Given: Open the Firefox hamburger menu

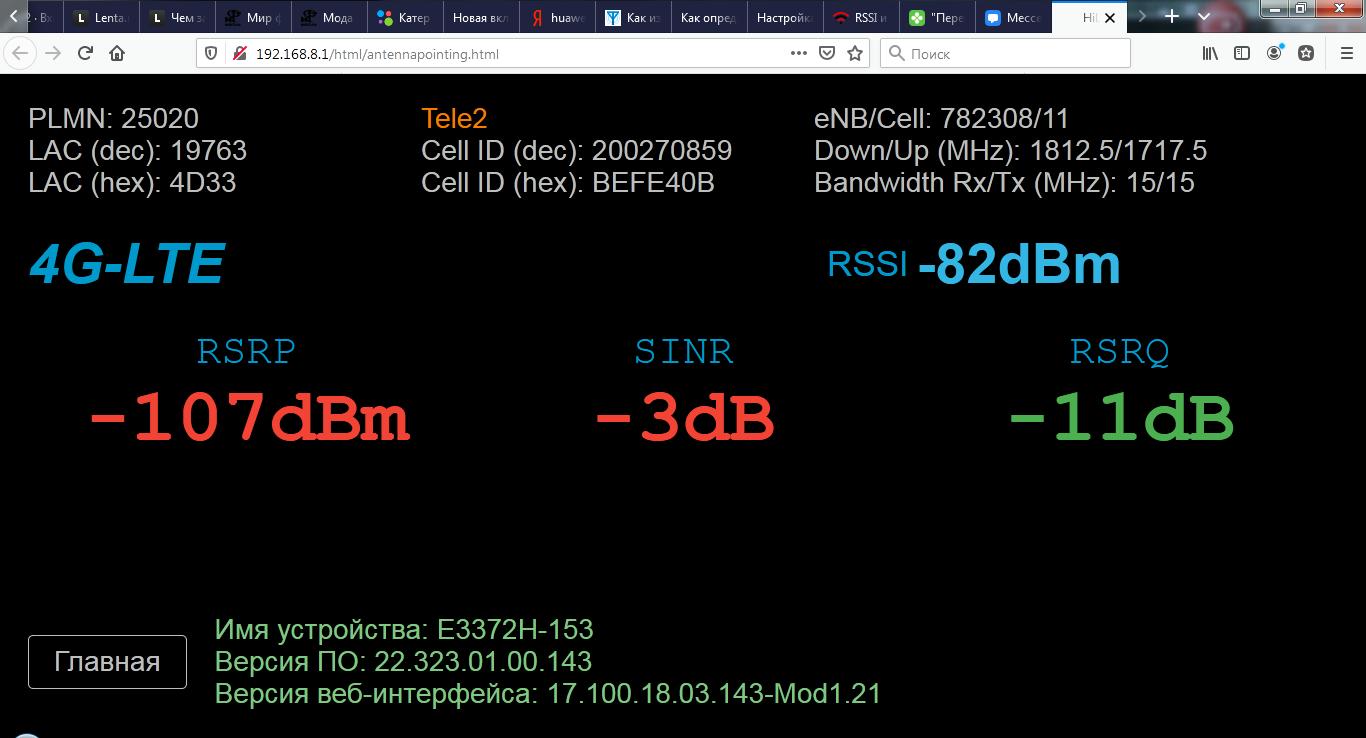Looking at the screenshot, I should click(x=1345, y=54).
